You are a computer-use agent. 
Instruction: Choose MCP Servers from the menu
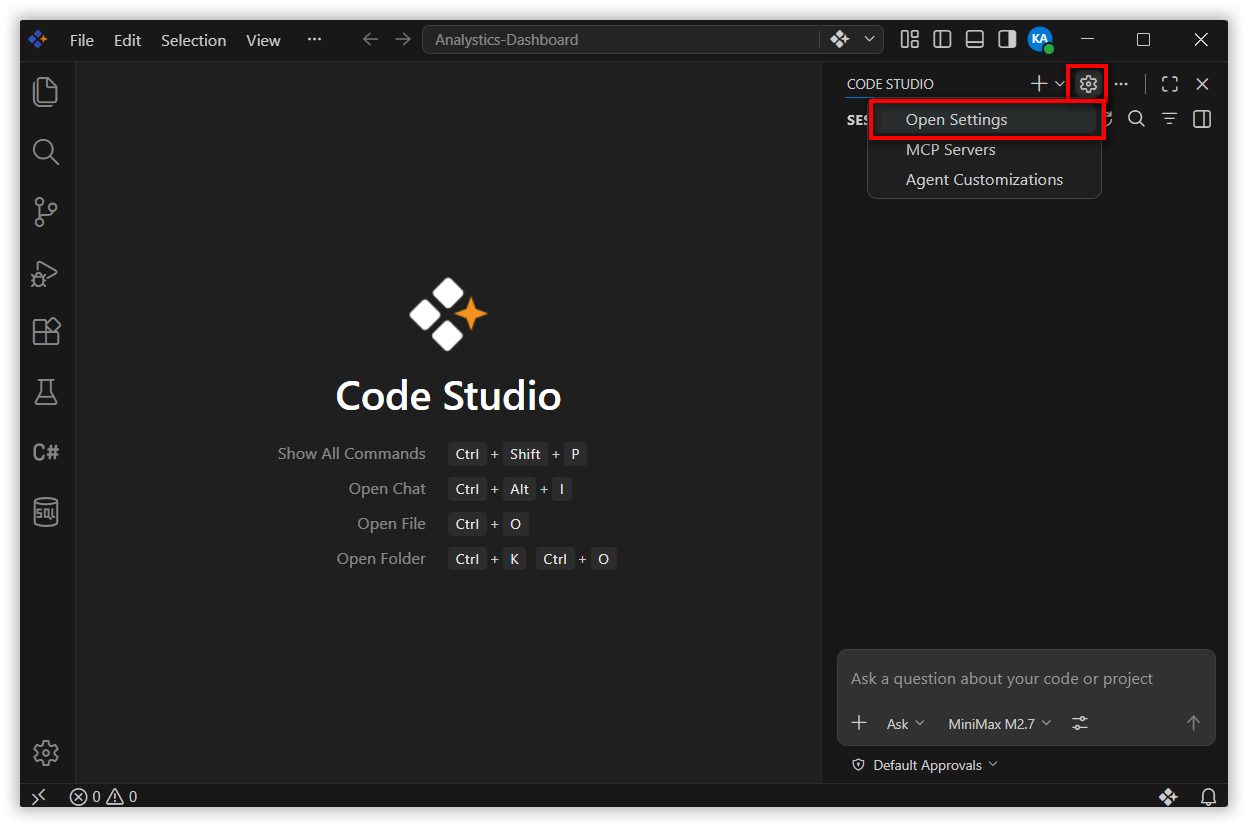(985, 150)
